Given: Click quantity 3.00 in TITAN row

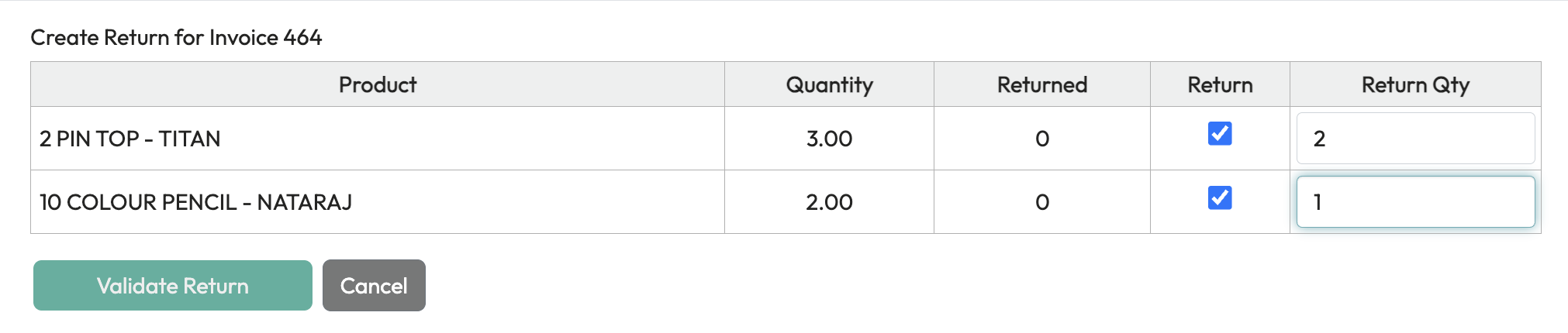Looking at the screenshot, I should tap(829, 139).
